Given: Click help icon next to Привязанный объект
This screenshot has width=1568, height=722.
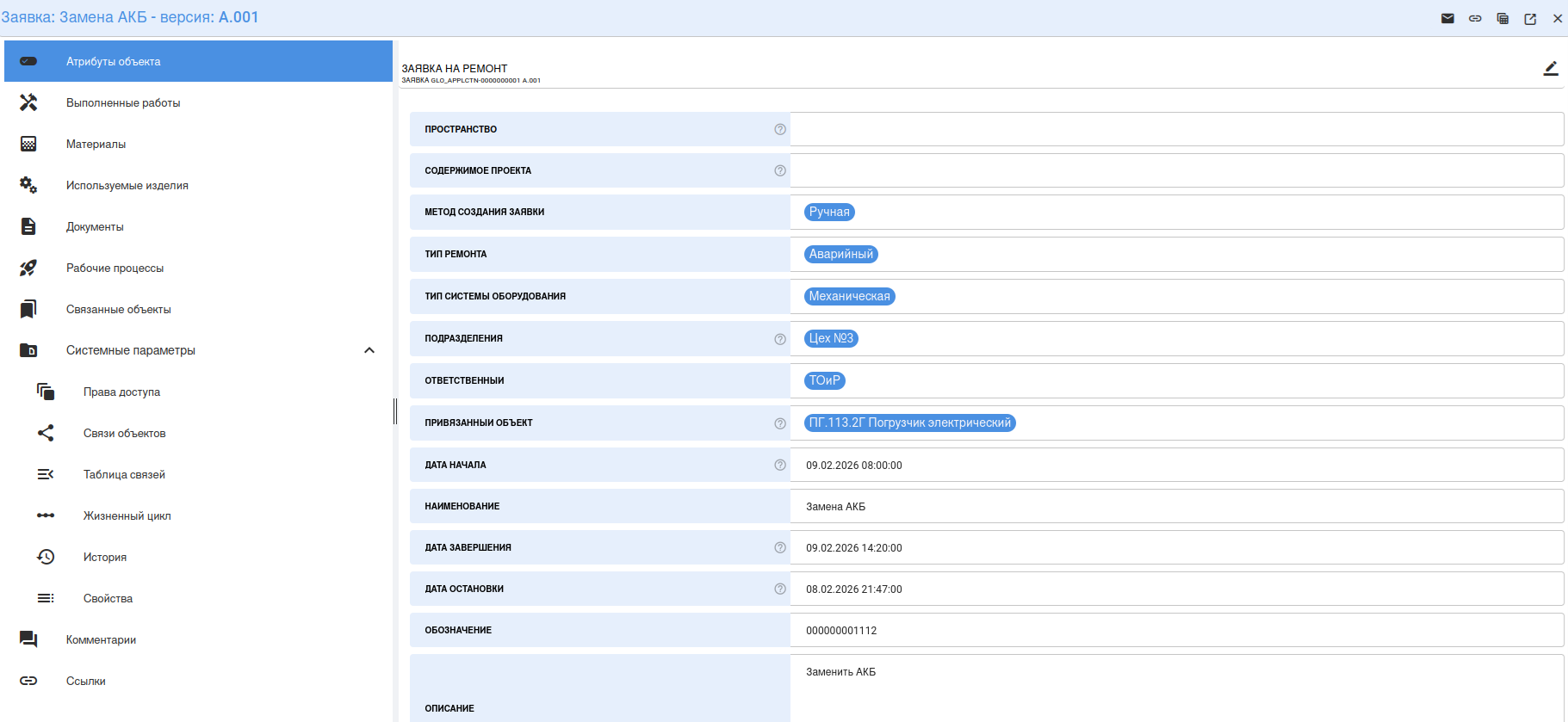Looking at the screenshot, I should 780,423.
